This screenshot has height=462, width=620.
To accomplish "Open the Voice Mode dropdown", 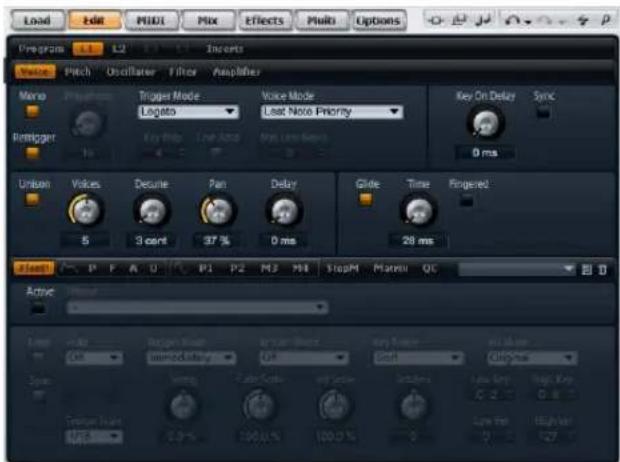I will 331,112.
